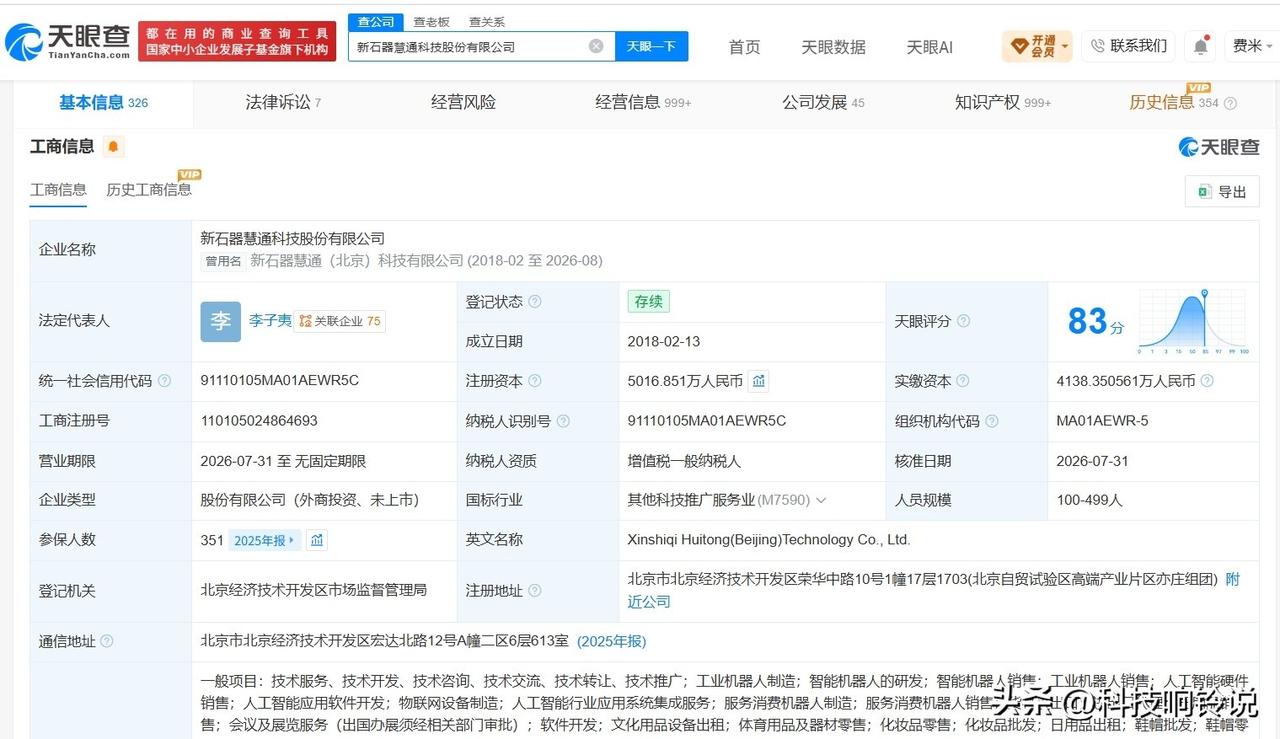
Task: Open the 公司发展 45 tab
Action: (x=823, y=103)
